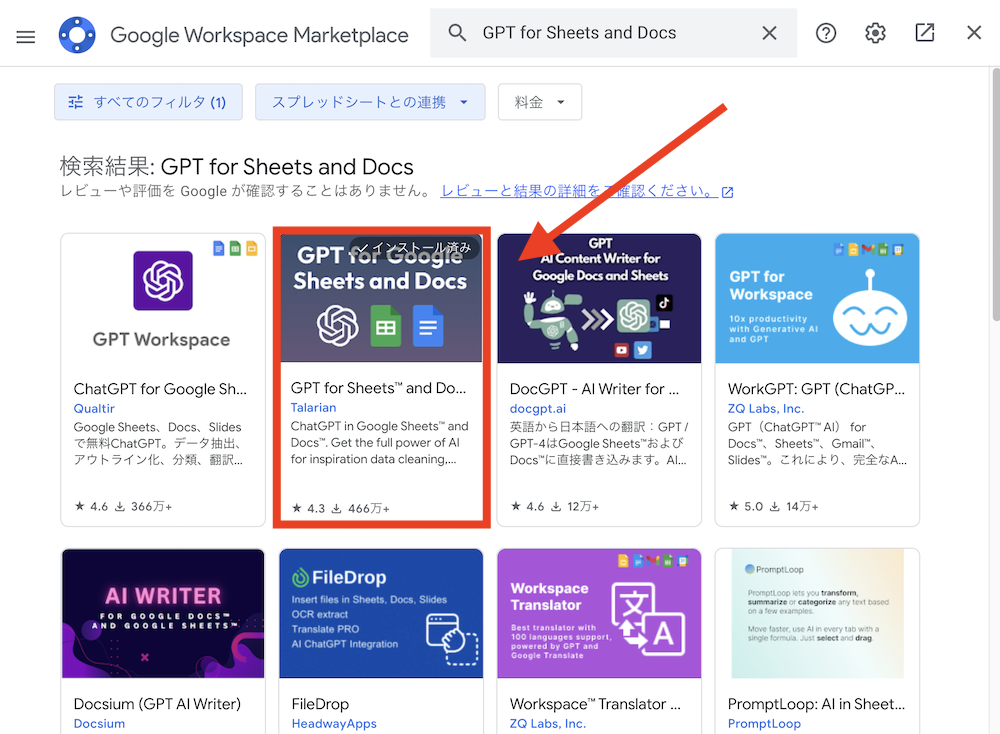
Task: Open ZQ Labs link under Workspace Translator
Action: point(547,723)
